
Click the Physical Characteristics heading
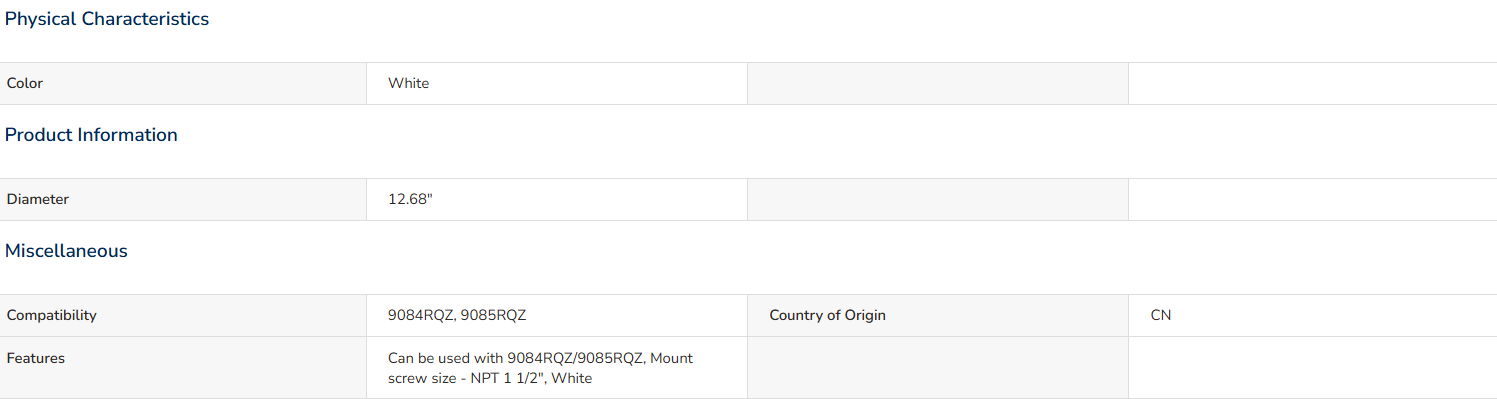tap(107, 19)
